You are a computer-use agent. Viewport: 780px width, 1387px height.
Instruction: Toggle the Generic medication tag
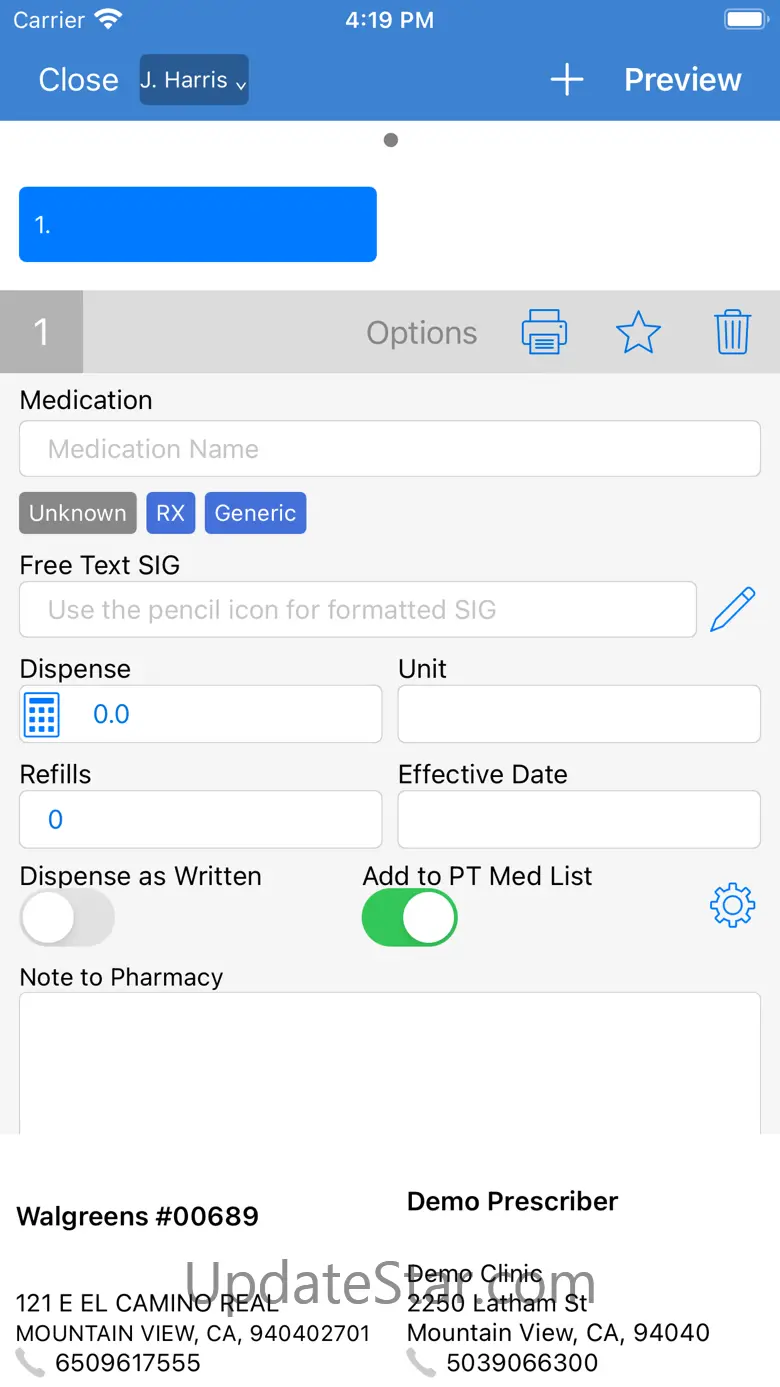click(x=255, y=513)
